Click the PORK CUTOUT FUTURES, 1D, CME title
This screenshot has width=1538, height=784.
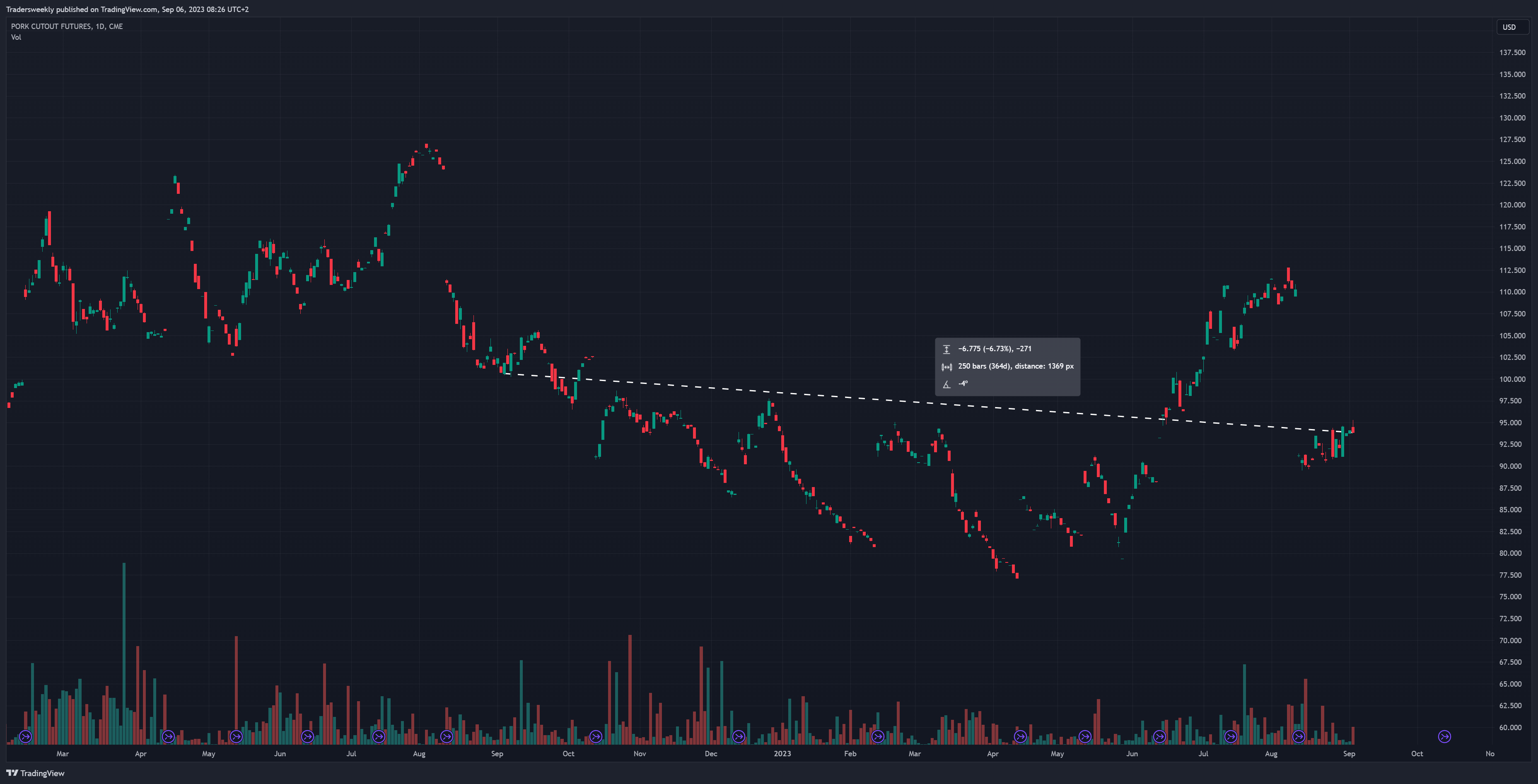pyautogui.click(x=67, y=26)
